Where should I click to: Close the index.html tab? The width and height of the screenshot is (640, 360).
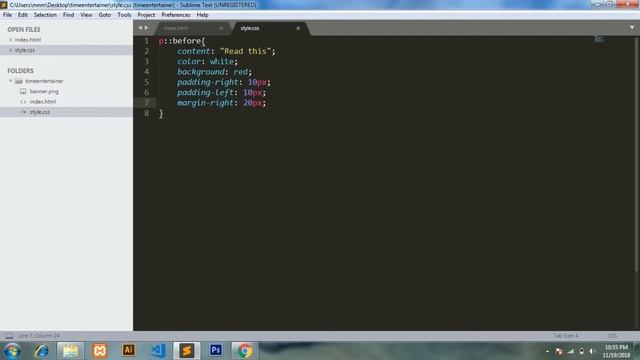tap(221, 28)
